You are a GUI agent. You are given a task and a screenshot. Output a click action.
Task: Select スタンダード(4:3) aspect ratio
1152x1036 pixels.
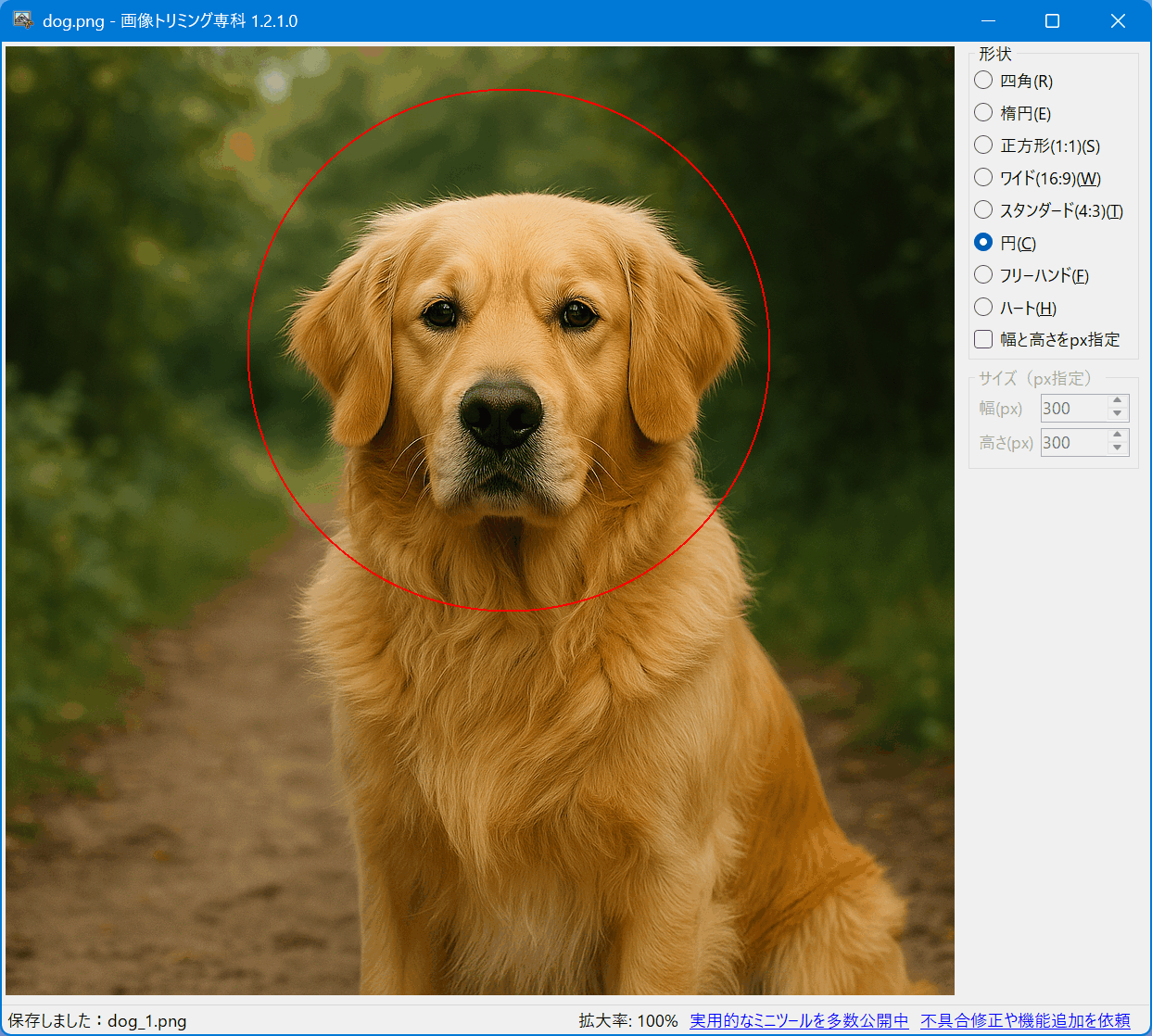983,210
